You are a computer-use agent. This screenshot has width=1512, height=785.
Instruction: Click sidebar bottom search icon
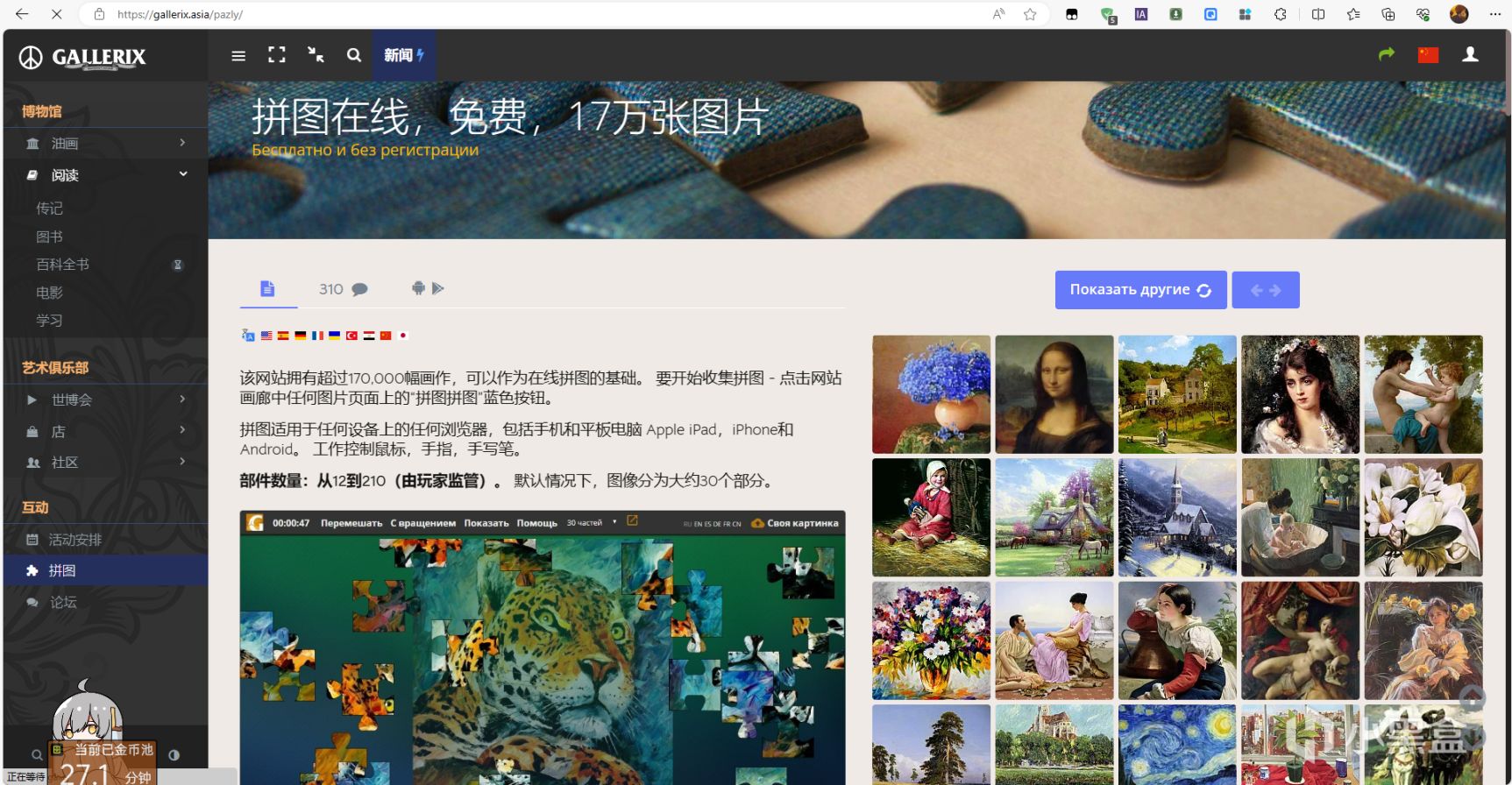[37, 754]
